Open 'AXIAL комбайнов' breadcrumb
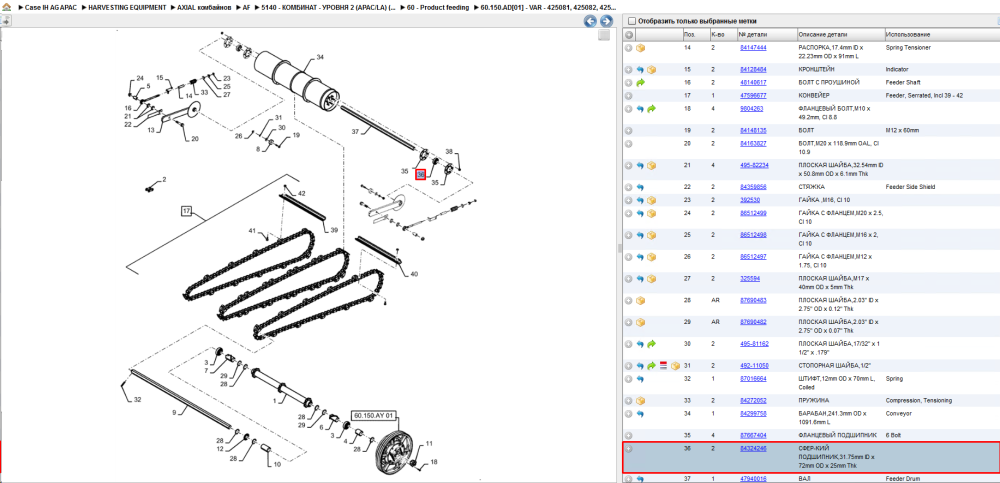 tap(205, 7)
